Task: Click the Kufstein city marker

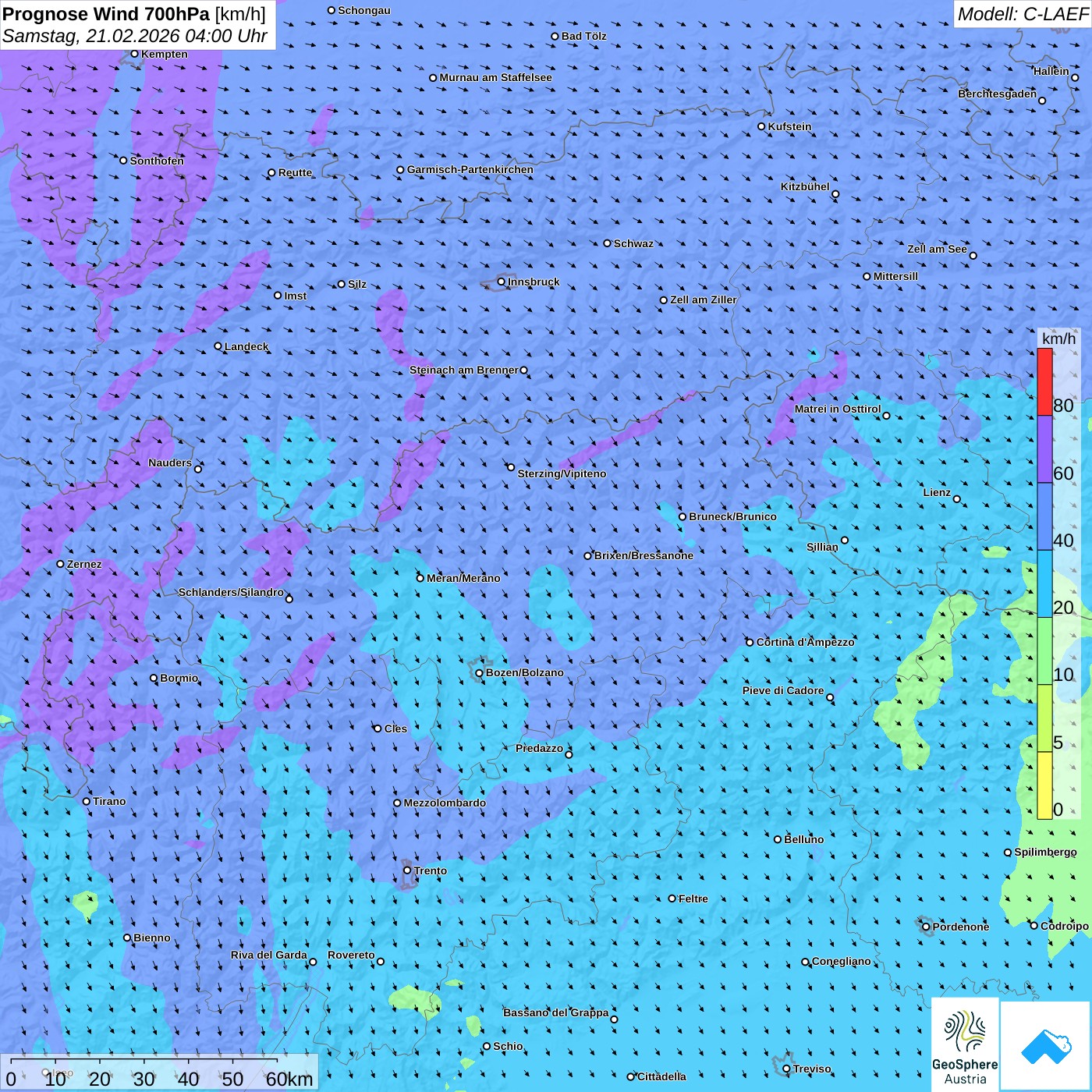Action: coord(762,126)
